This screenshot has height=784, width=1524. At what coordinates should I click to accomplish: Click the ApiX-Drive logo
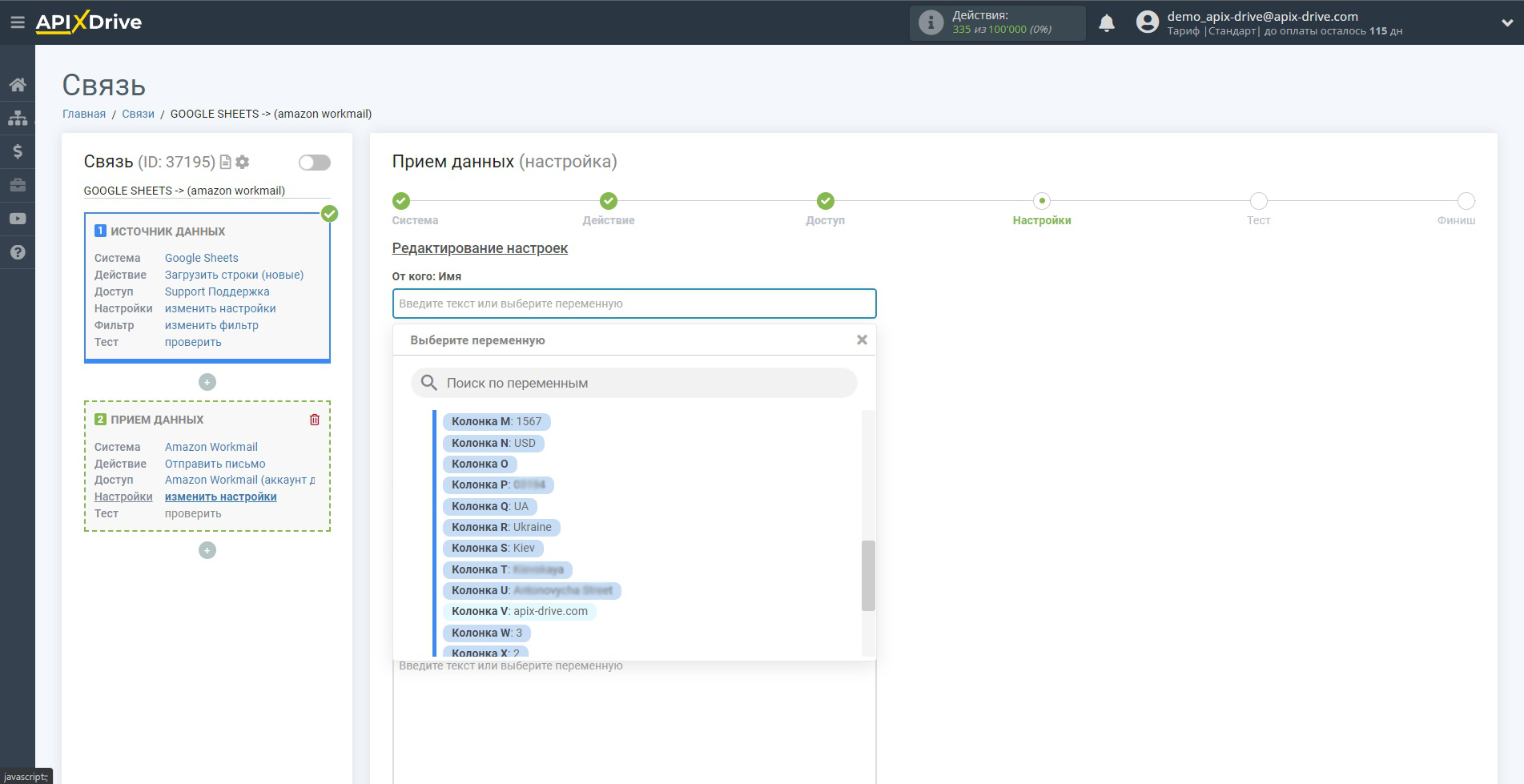[89, 22]
